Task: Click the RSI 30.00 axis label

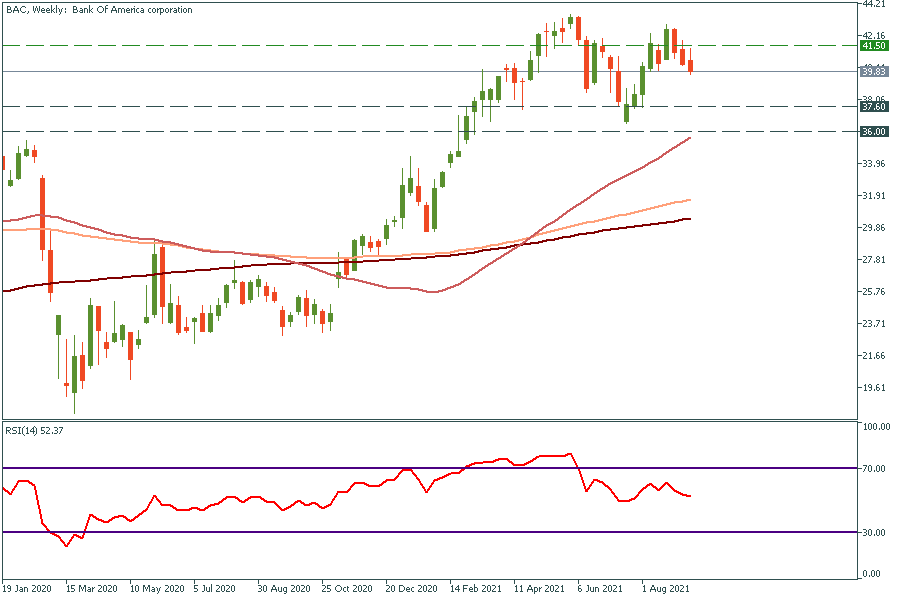Action: tap(876, 532)
